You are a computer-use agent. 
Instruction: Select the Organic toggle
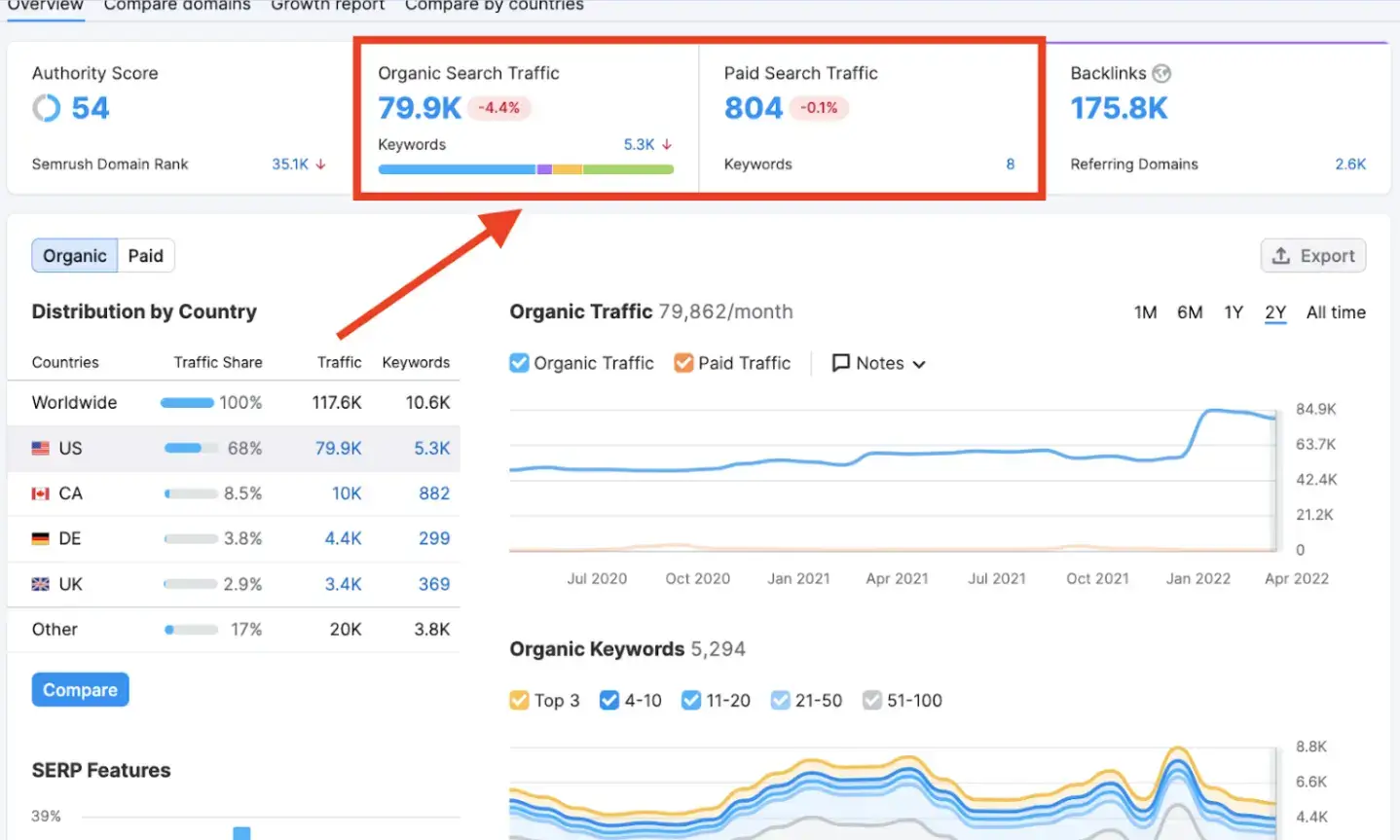point(74,255)
